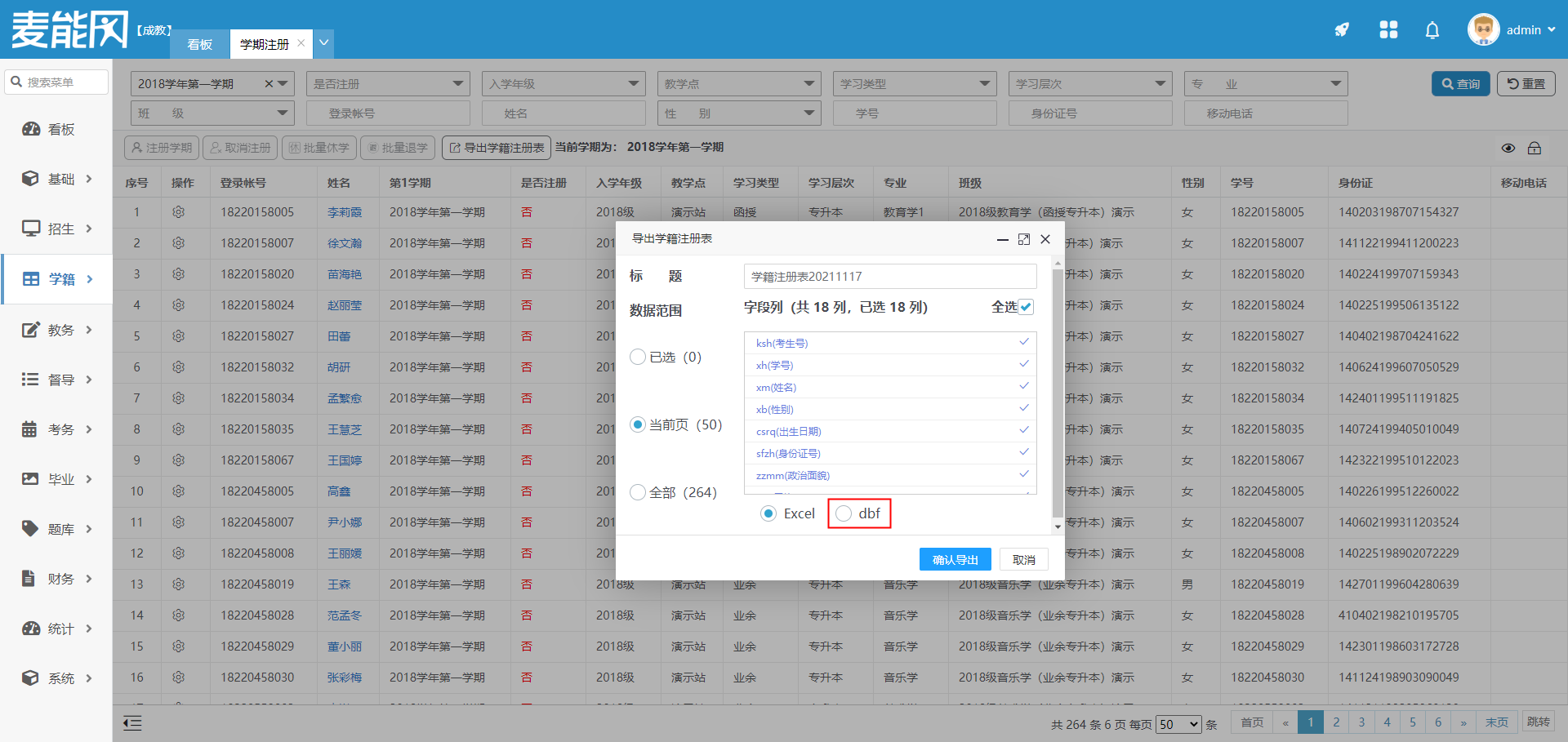Click the lock icon above table
Image resolution: width=1568 pixels, height=742 pixels.
click(x=1535, y=148)
